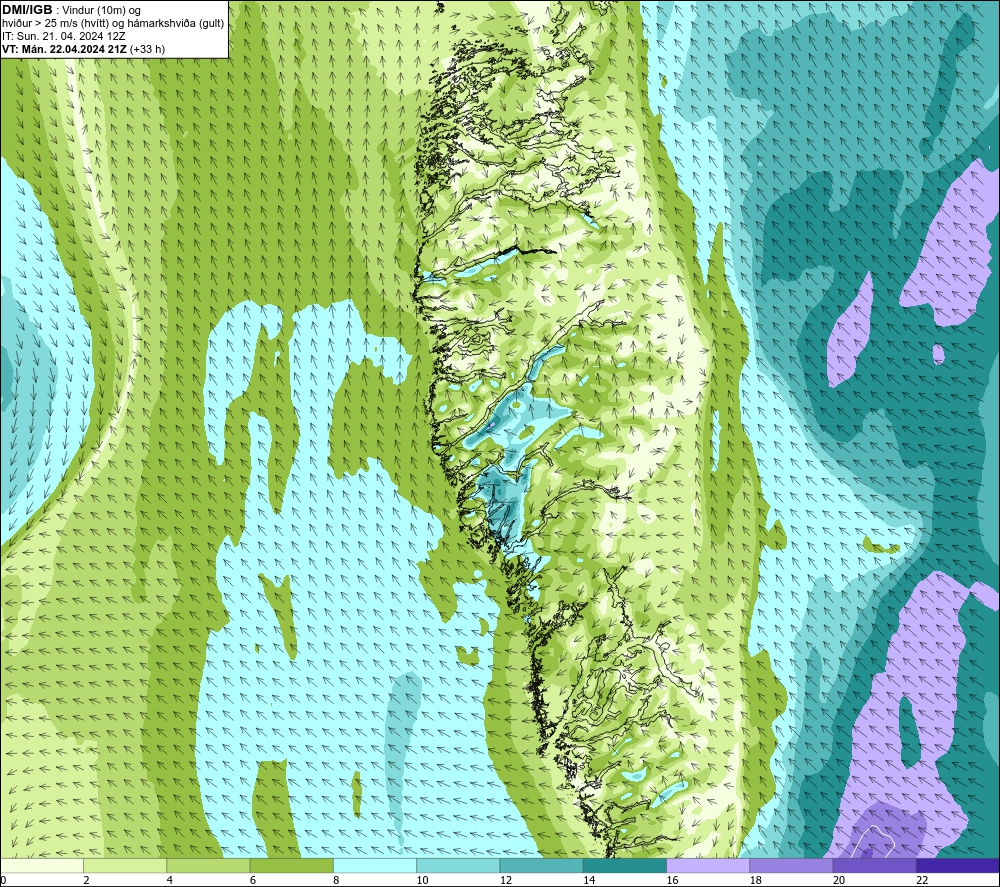Click the "IT: Sun. 21. 04. 2024 12Z" line
Screen dimensions: 1000x887
(64, 36)
